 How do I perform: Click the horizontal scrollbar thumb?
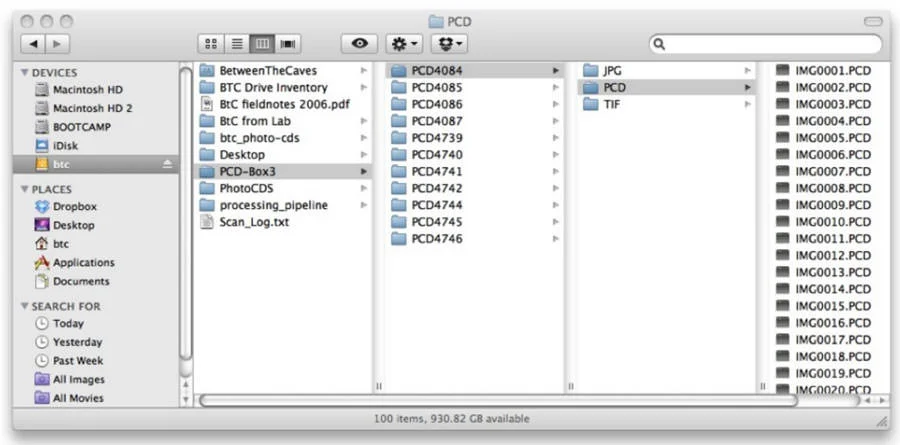coord(498,400)
